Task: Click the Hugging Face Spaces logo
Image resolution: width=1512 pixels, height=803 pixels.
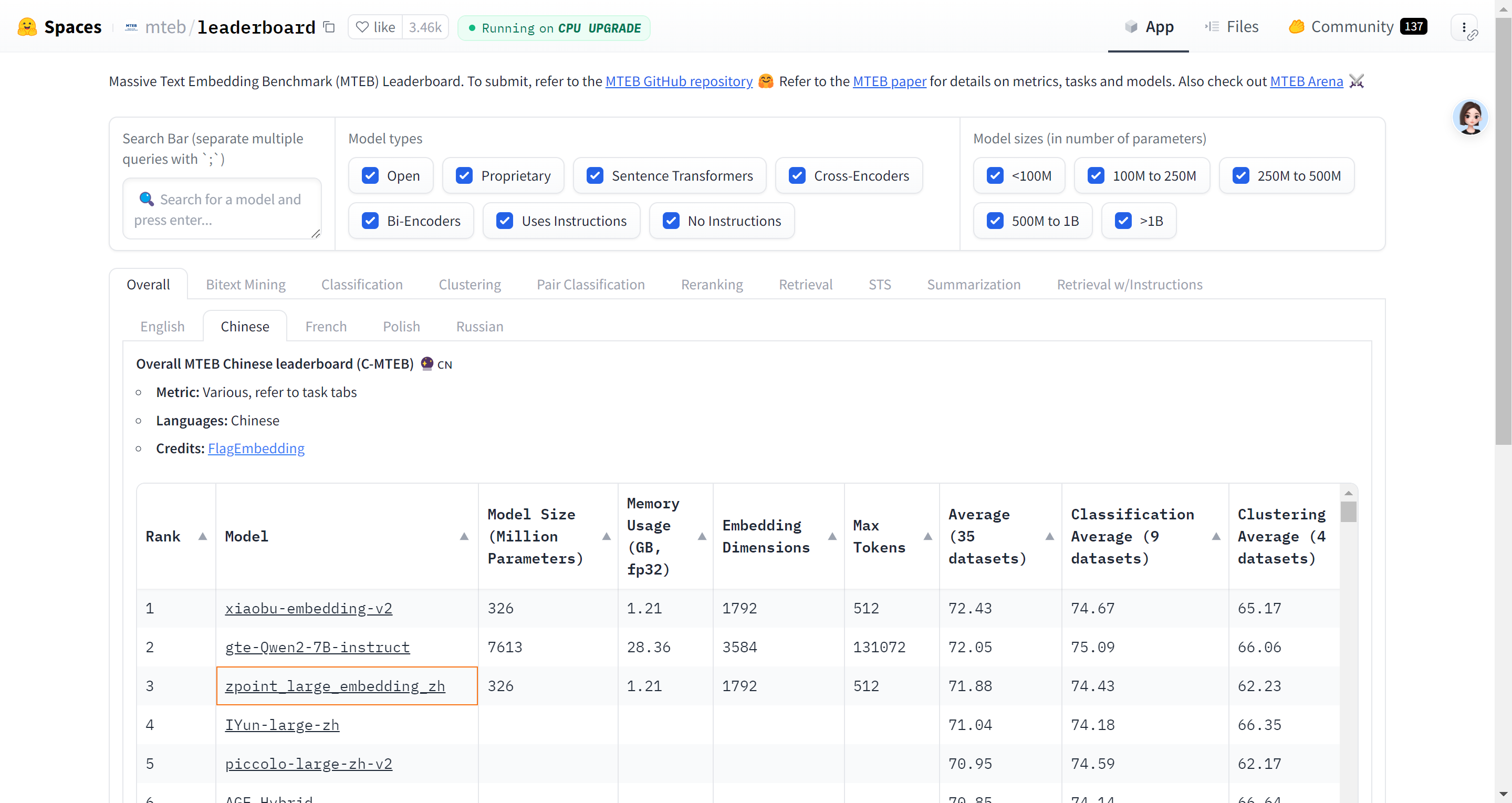Action: click(x=27, y=27)
